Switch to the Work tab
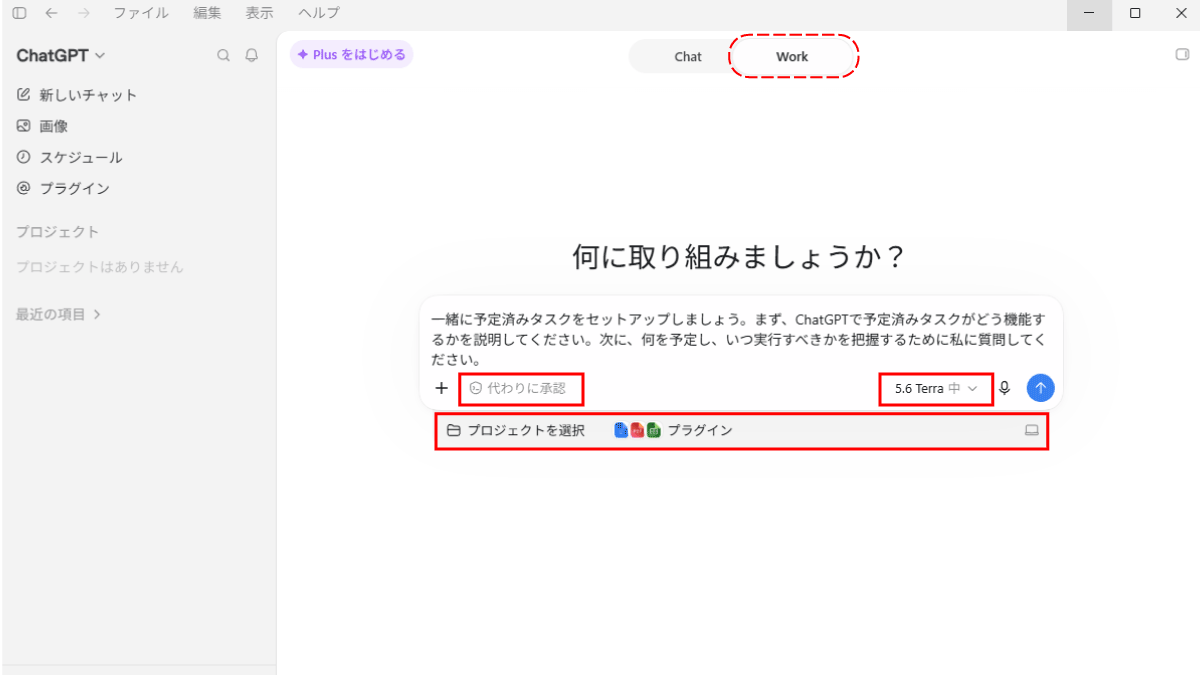The height and width of the screenshot is (675, 1200). tap(792, 56)
